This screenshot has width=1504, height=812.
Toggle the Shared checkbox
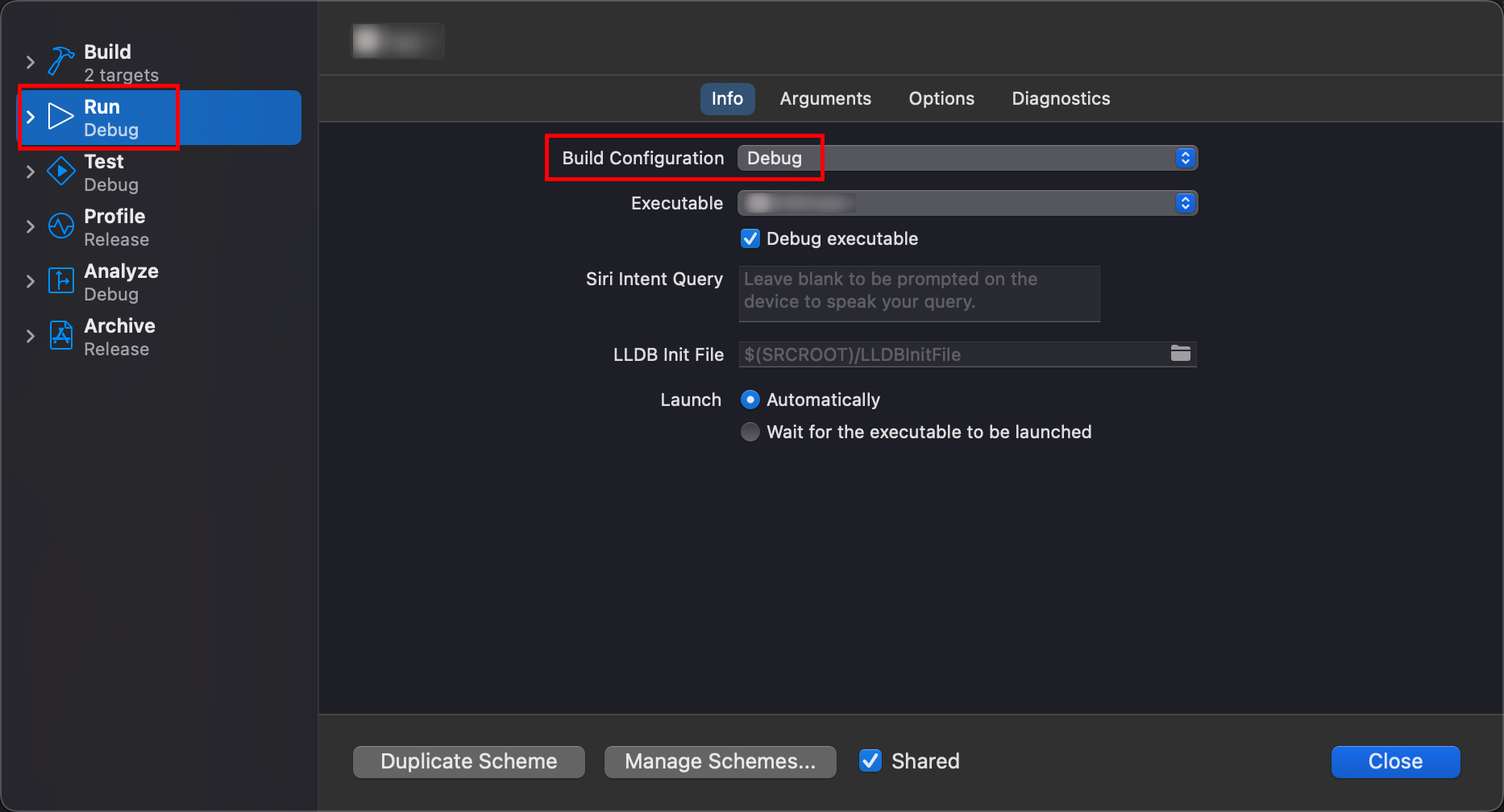pyautogui.click(x=870, y=760)
